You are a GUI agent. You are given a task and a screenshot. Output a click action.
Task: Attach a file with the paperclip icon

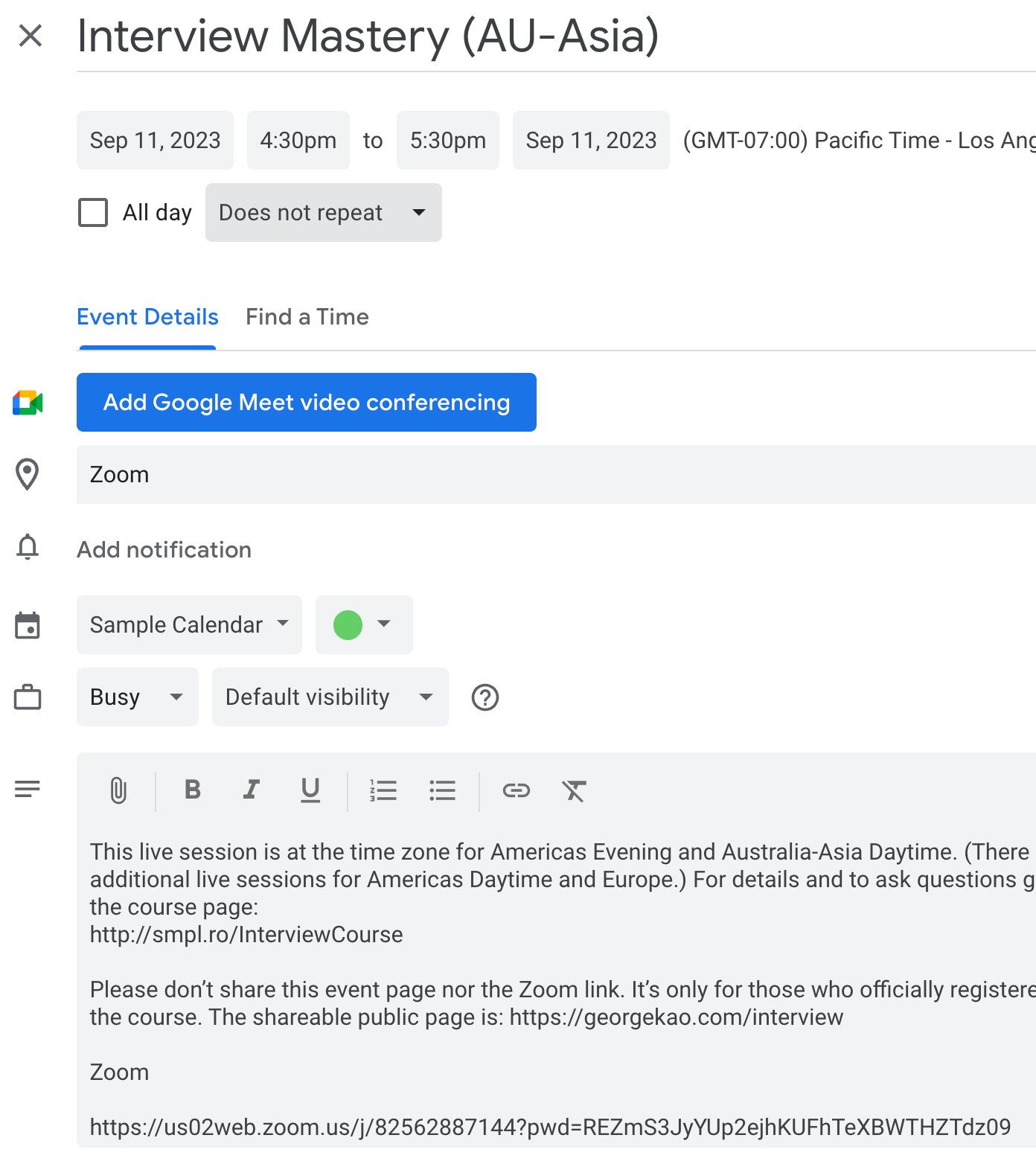tap(118, 790)
